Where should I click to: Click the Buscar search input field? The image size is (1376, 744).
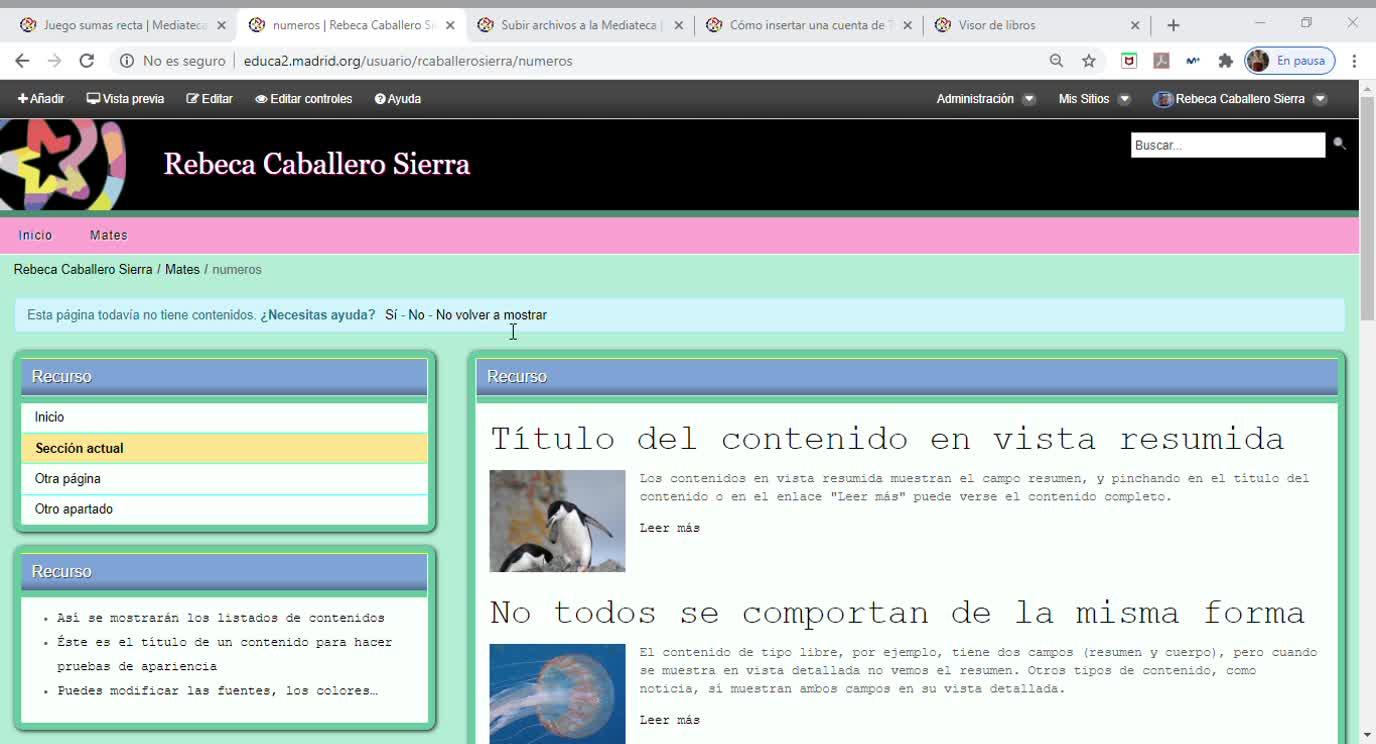coord(1228,145)
